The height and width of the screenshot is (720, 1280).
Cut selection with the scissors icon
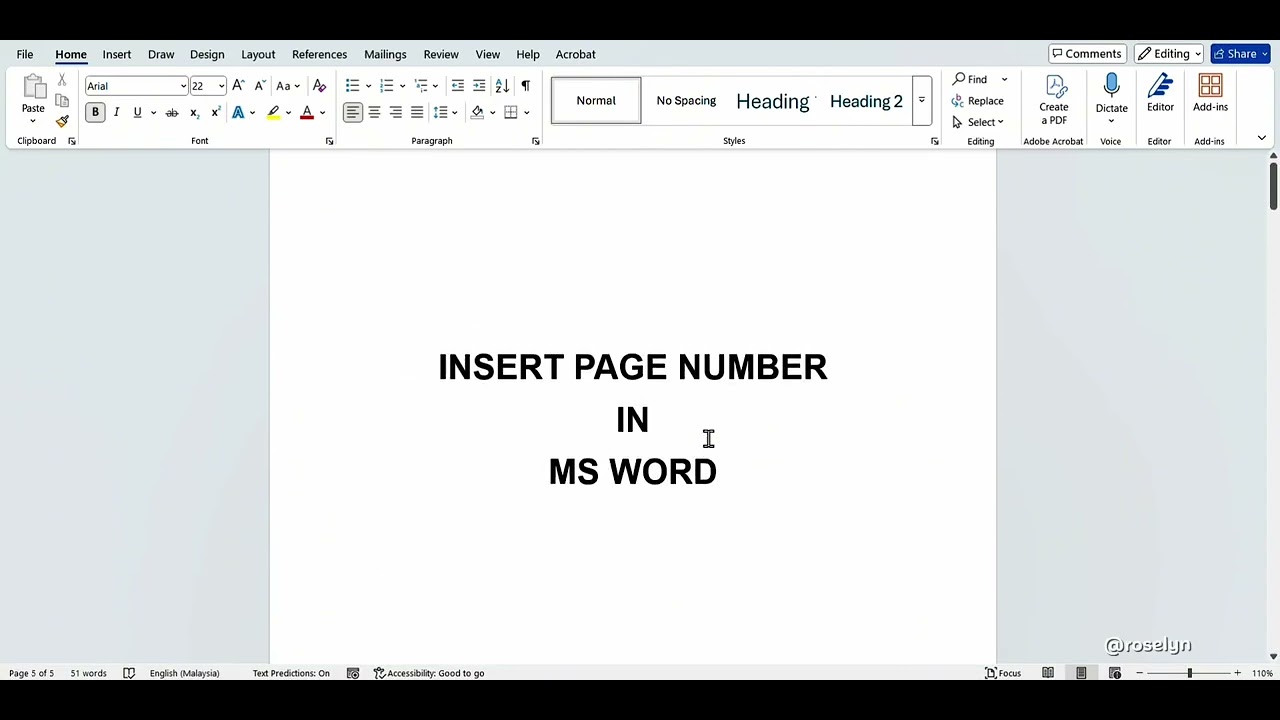pyautogui.click(x=62, y=80)
